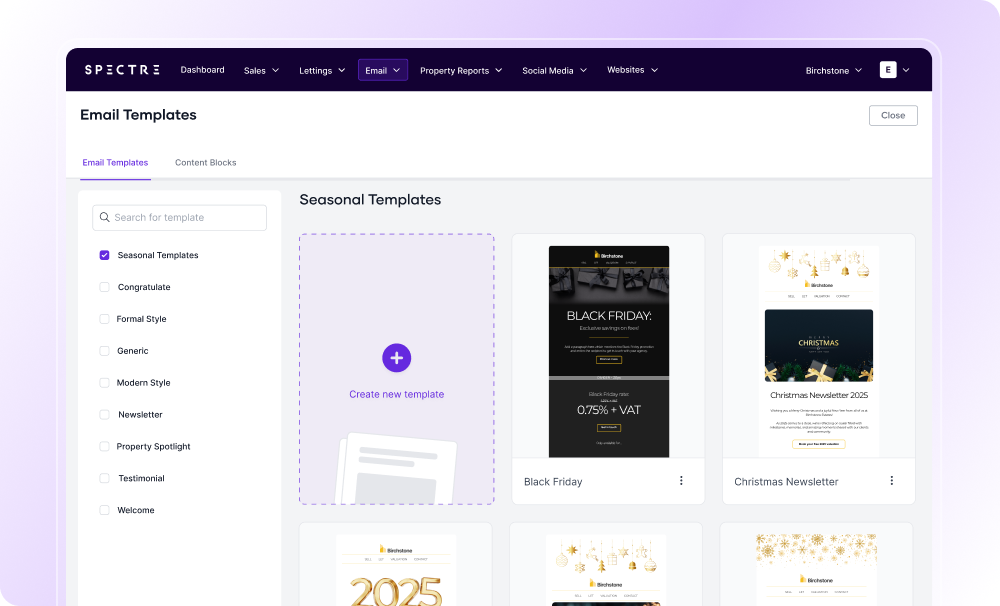Check the Newsletter checkbox
Viewport: 1000px width, 606px height.
tap(105, 415)
